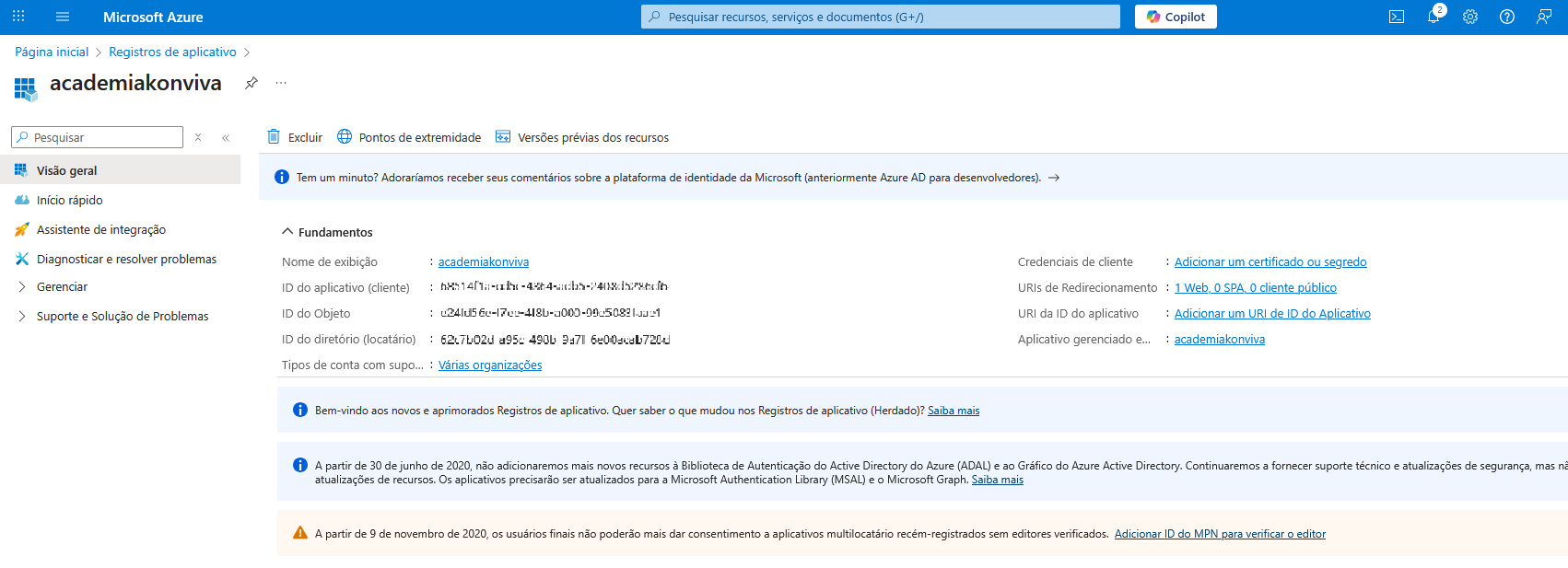Click the Microsoft Azure home title
Image resolution: width=1568 pixels, height=568 pixels.
tap(153, 17)
